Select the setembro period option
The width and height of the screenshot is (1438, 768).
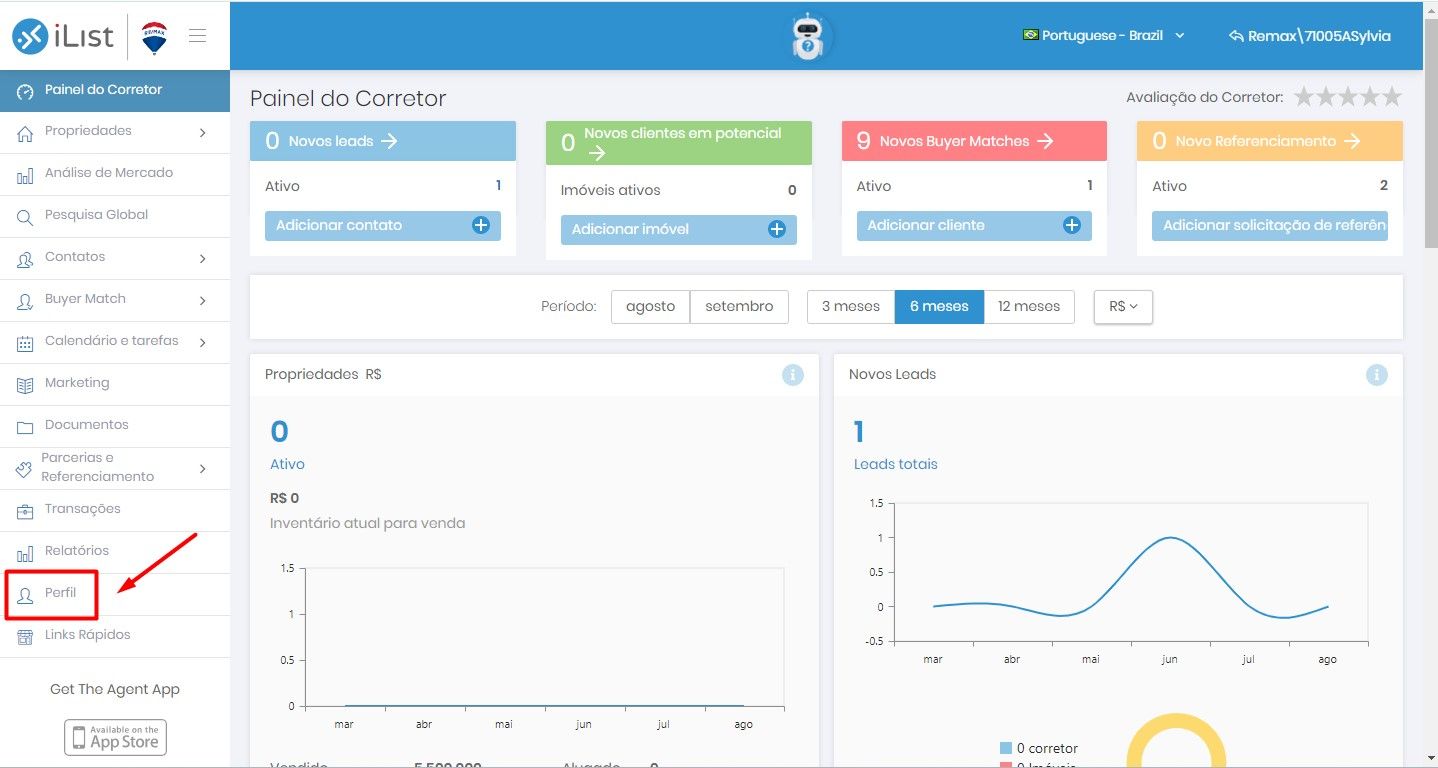[x=739, y=306]
